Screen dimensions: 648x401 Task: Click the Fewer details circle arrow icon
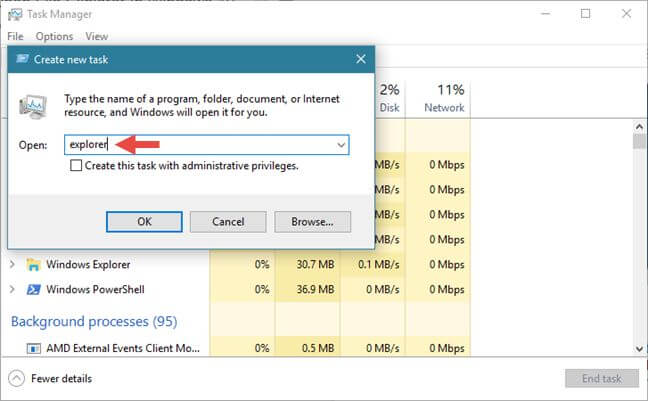pos(17,378)
